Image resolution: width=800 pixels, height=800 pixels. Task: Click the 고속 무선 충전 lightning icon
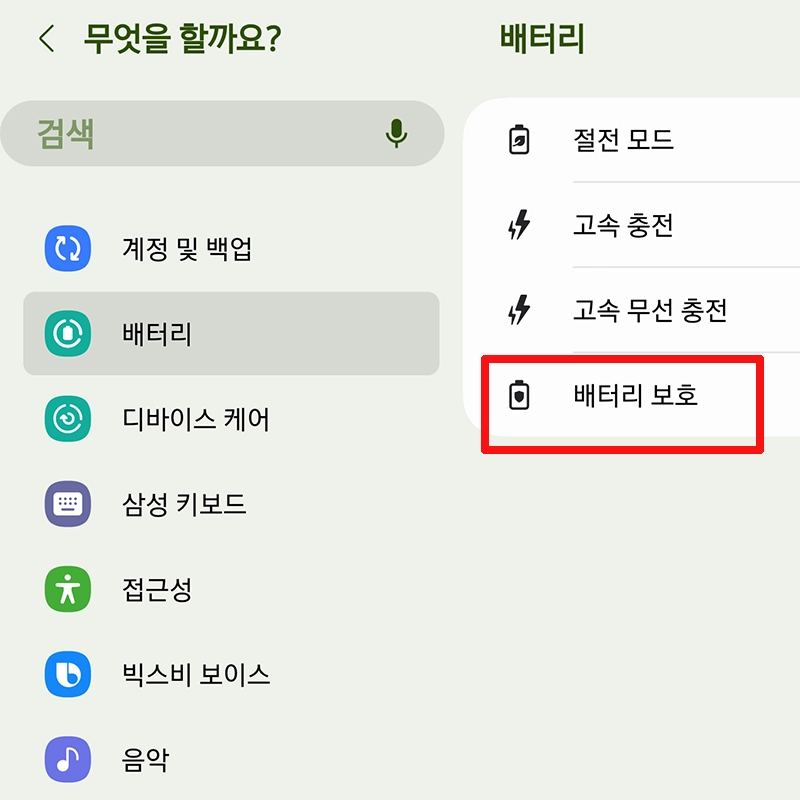click(x=518, y=311)
